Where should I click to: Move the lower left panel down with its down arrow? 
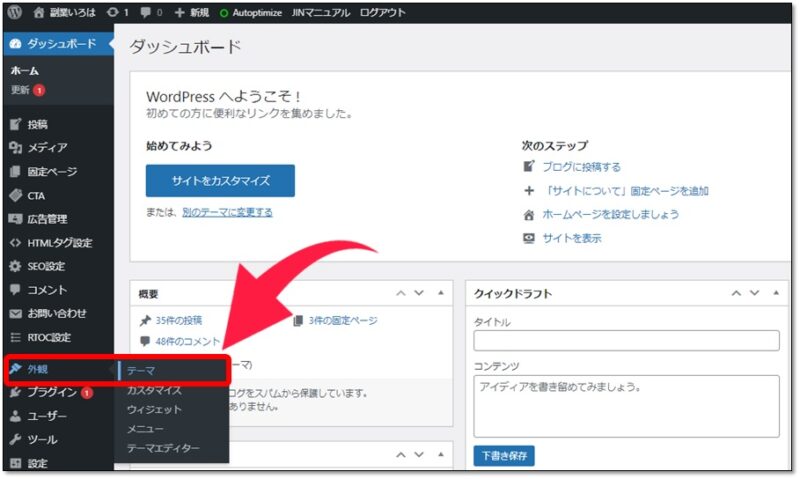click(419, 455)
